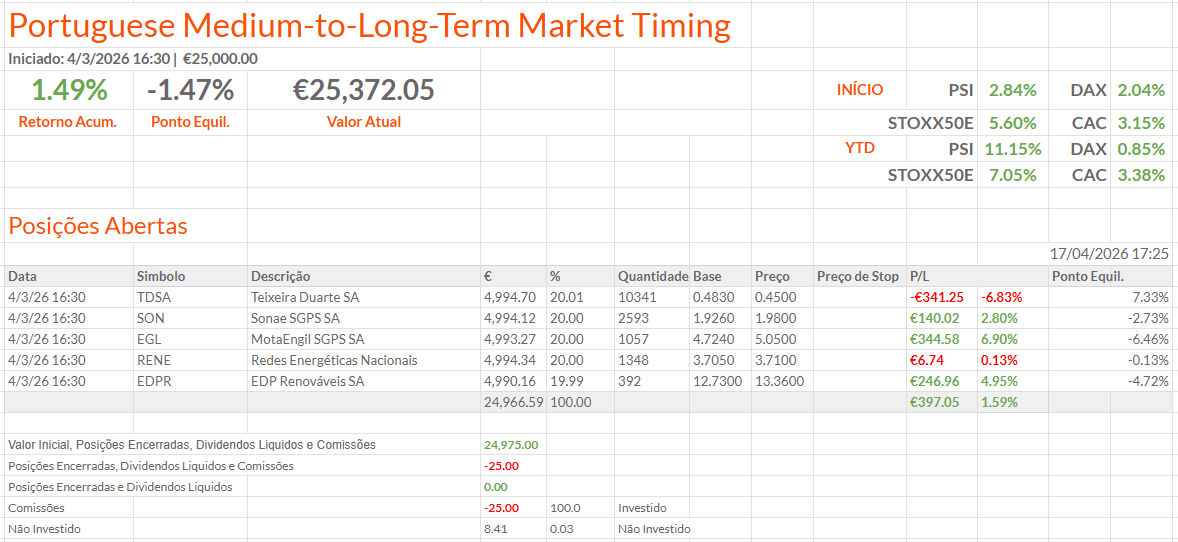Screen dimensions: 1178x542
Task: Select the -1.47% break-even value
Action: click(190, 91)
